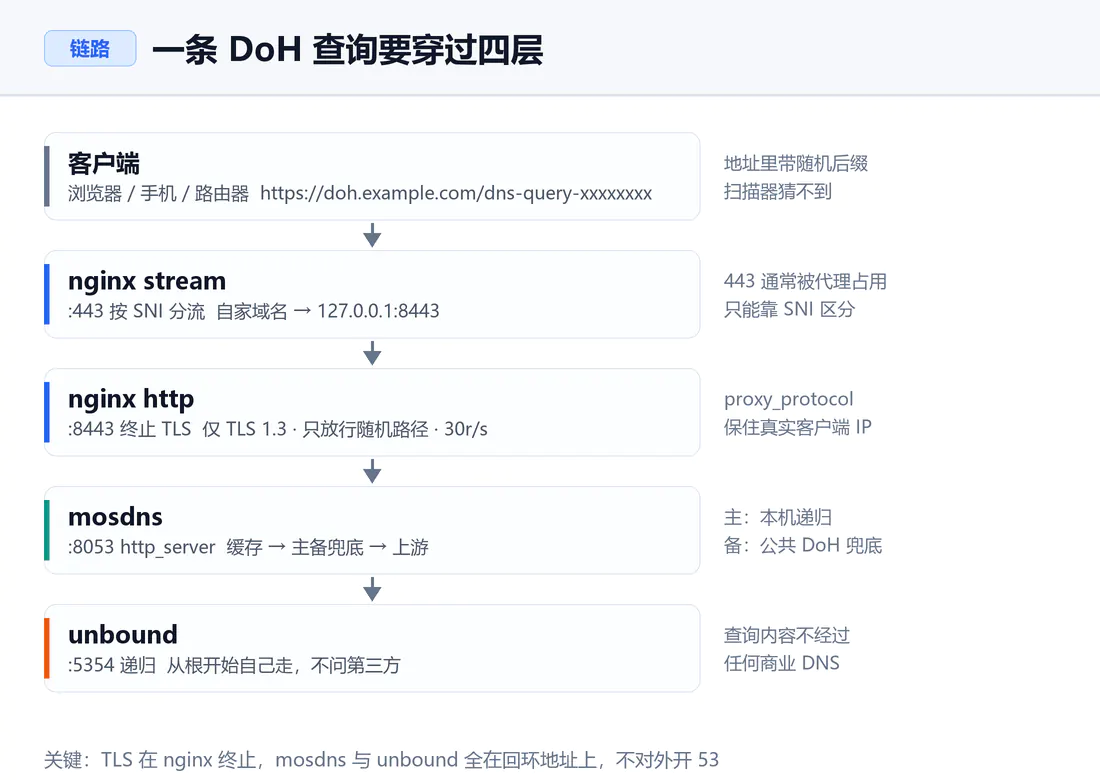This screenshot has width=1100, height=780.
Task: Click 仅 TLS 1.3 · 只放行随机路径 · 30r/s
Action: [344, 429]
